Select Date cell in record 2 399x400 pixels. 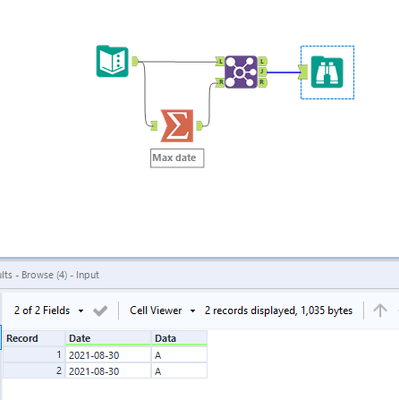click(x=108, y=371)
